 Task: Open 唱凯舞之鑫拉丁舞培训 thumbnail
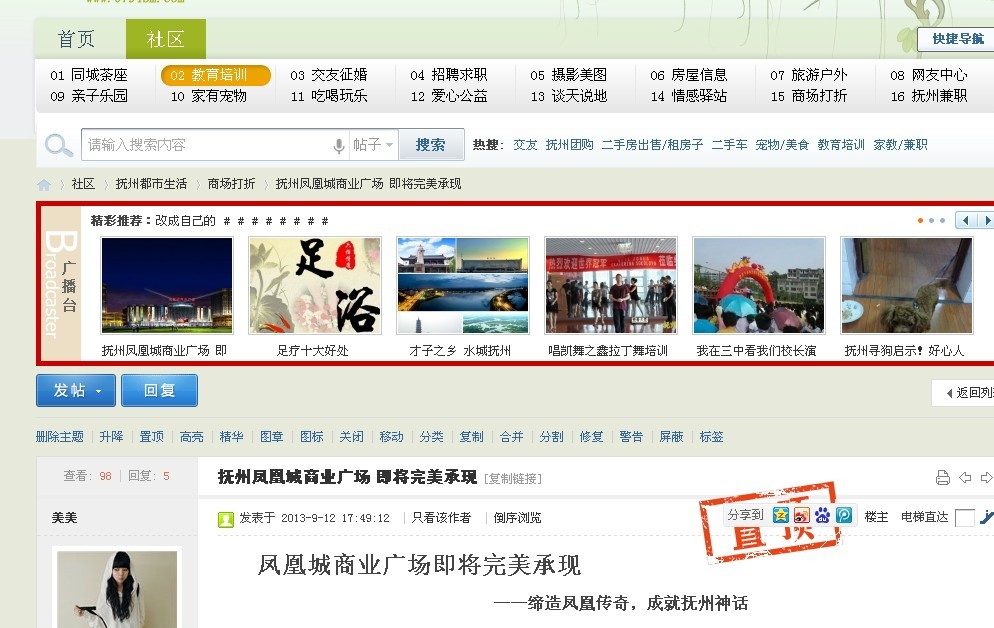[x=611, y=285]
